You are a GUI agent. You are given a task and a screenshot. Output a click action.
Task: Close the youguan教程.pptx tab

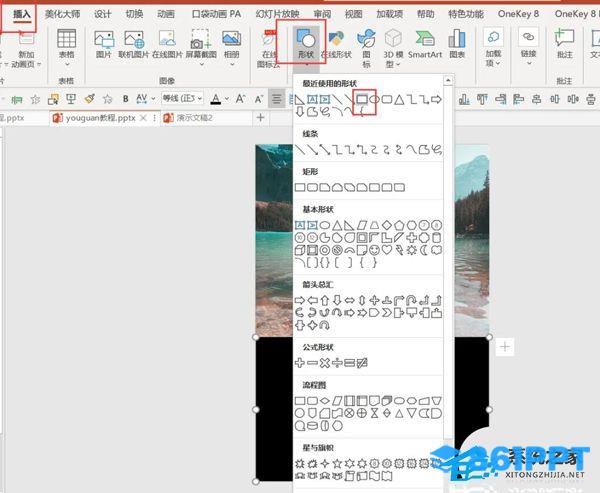click(143, 118)
